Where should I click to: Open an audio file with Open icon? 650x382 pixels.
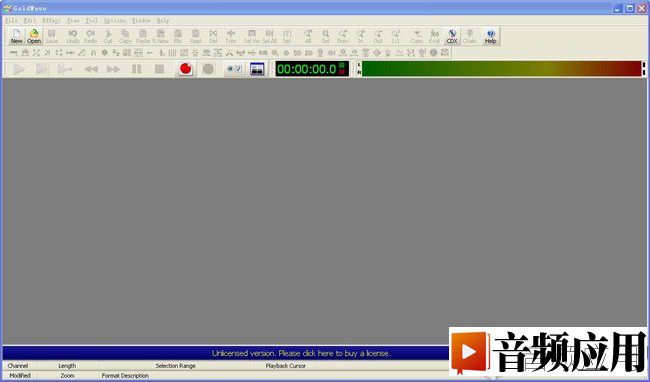click(x=34, y=36)
